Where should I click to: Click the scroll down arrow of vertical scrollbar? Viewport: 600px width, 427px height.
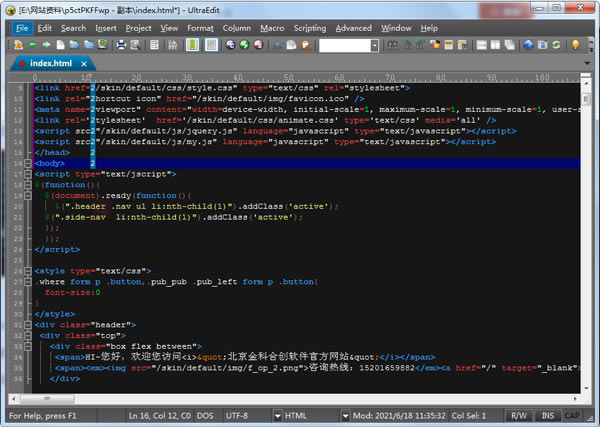point(586,388)
